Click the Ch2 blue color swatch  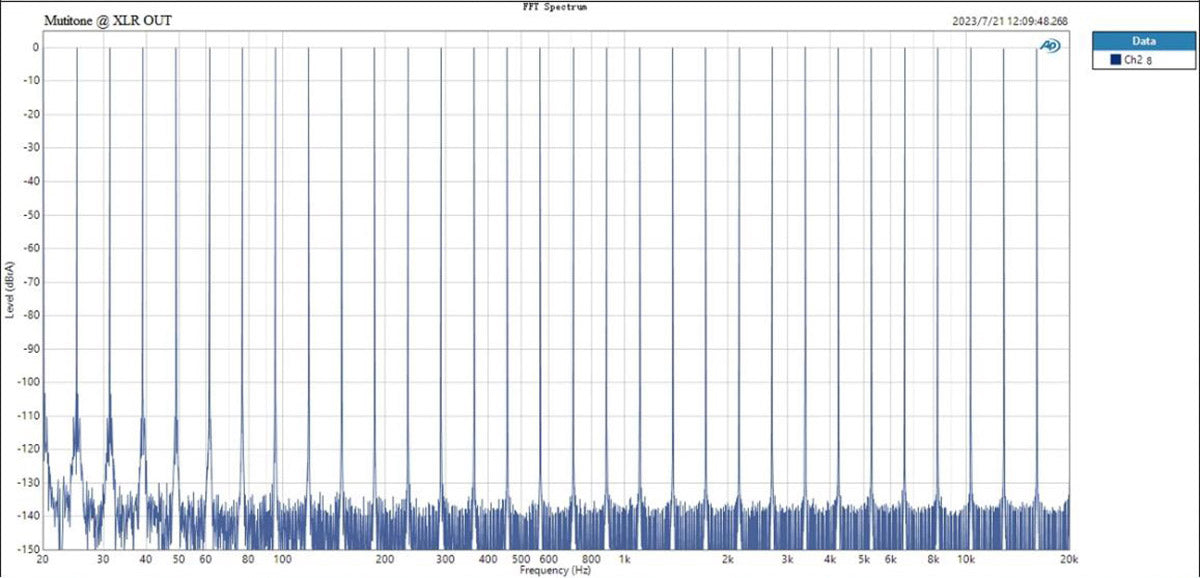[x=1115, y=61]
